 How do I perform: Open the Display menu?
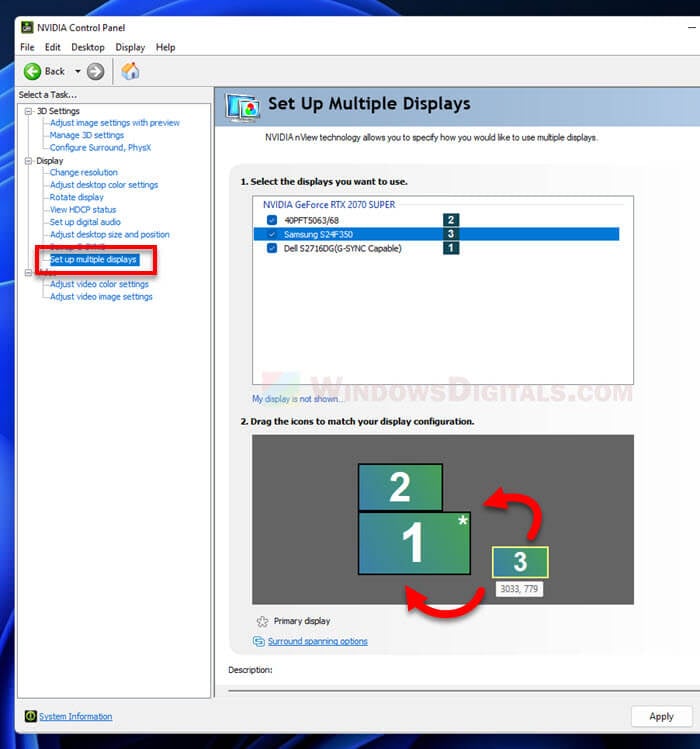130,47
